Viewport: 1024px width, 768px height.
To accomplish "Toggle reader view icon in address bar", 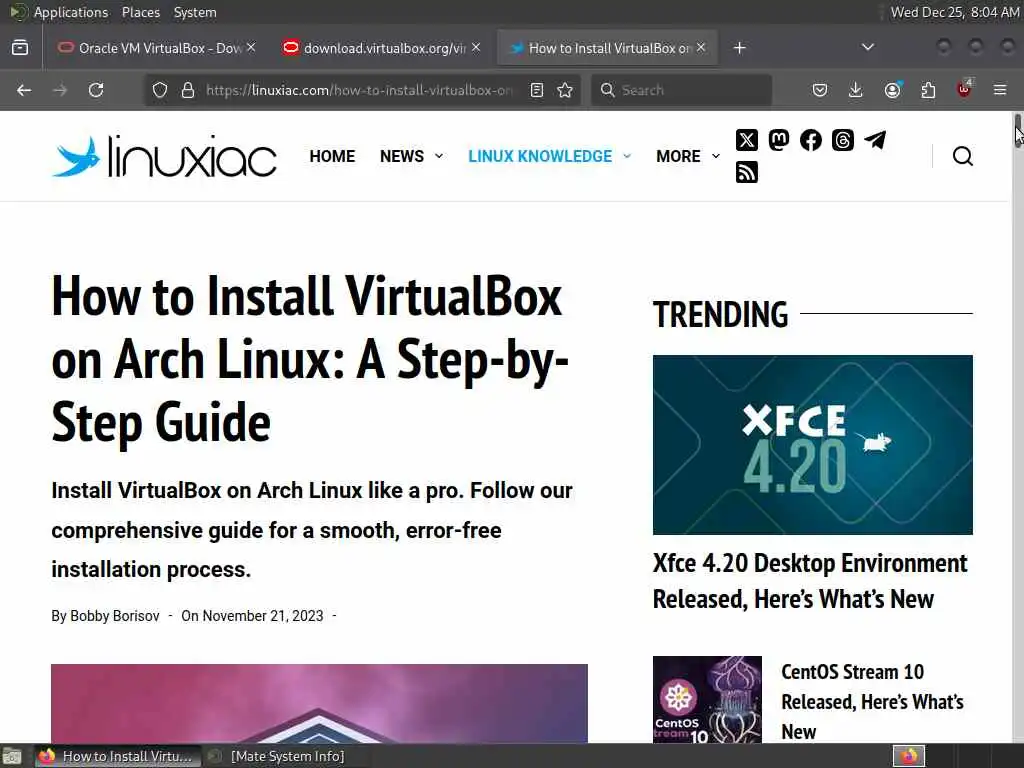I will coord(537,90).
